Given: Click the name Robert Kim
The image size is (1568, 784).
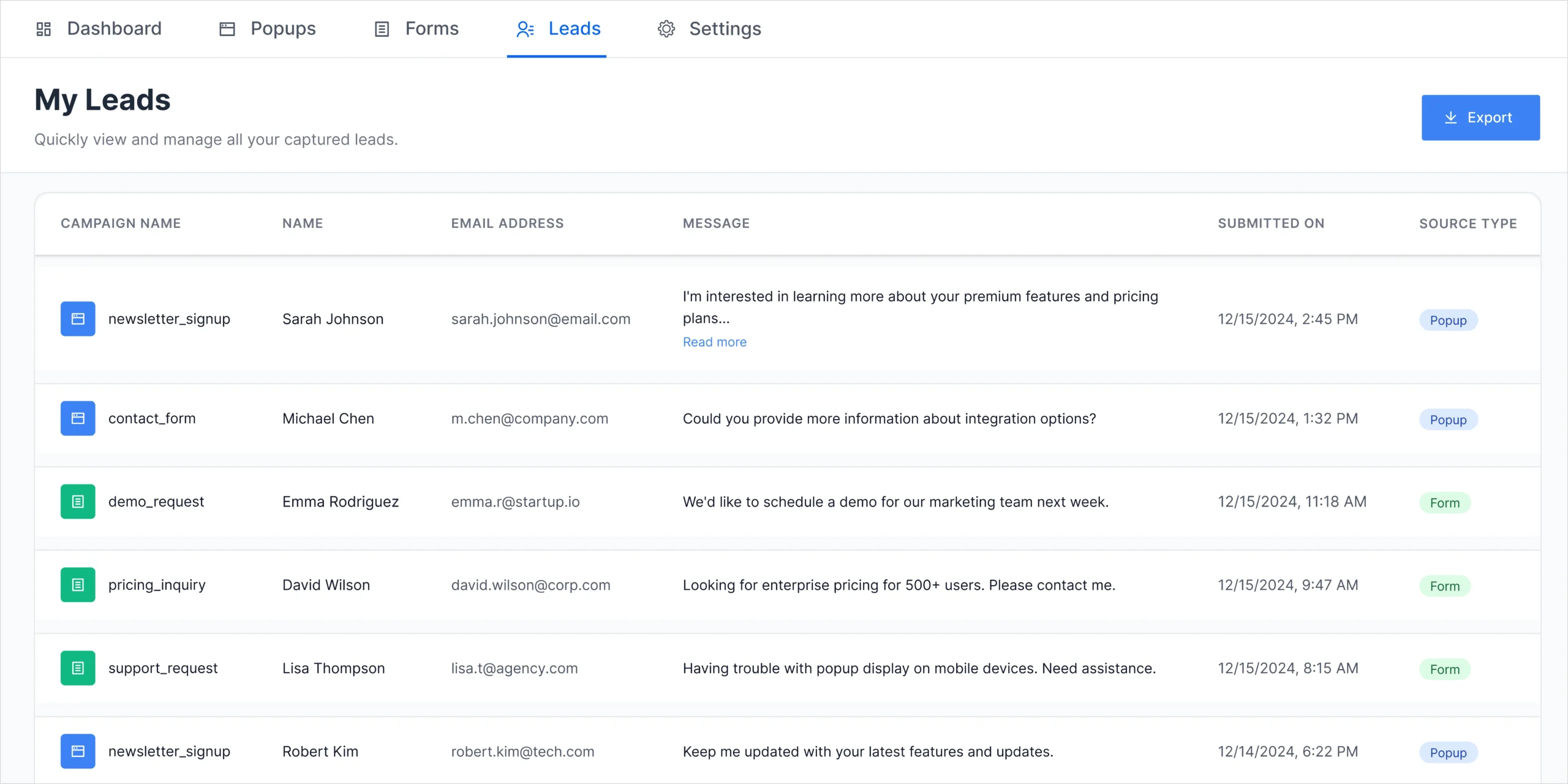Looking at the screenshot, I should point(320,752).
